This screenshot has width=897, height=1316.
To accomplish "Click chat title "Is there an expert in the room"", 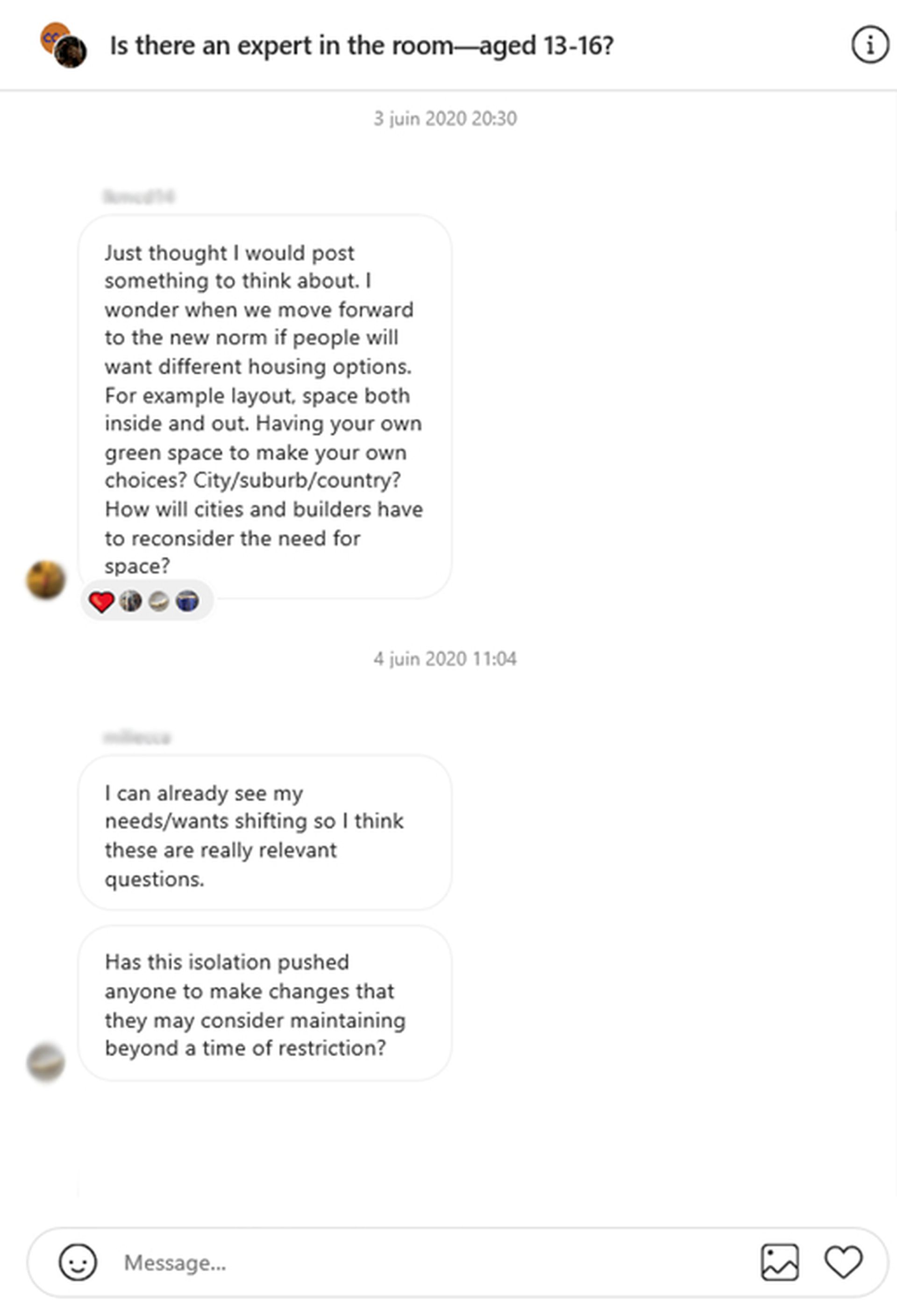I will pos(362,45).
